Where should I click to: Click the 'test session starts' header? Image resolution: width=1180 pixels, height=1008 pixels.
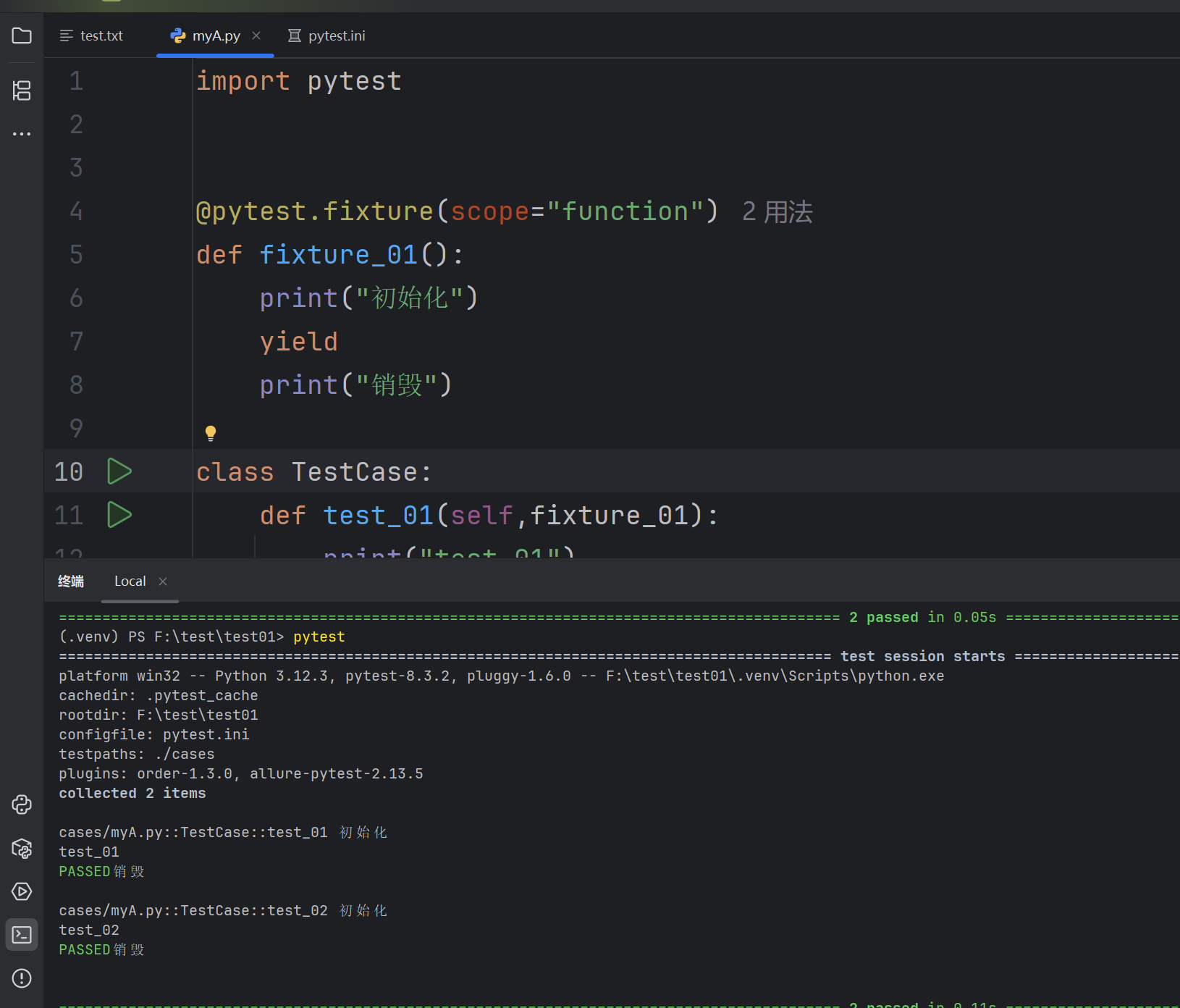click(x=923, y=656)
